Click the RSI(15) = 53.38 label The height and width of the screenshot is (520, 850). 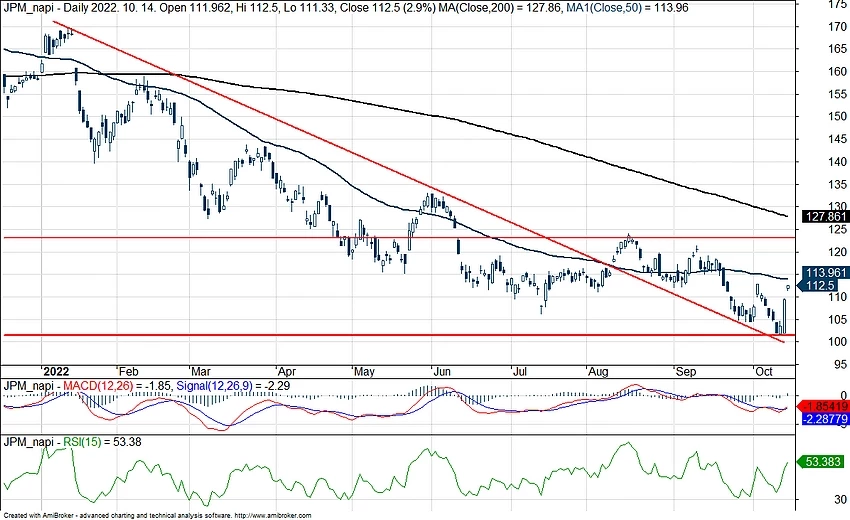point(102,442)
